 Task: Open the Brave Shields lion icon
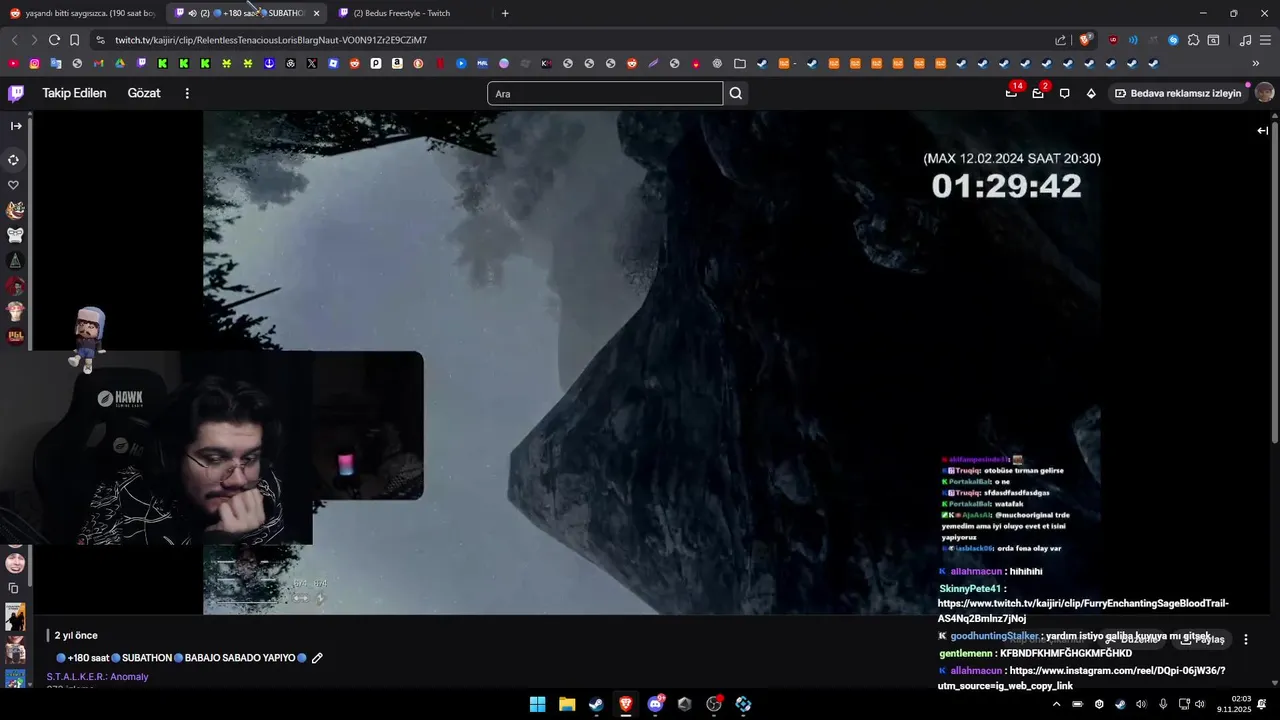(1085, 40)
